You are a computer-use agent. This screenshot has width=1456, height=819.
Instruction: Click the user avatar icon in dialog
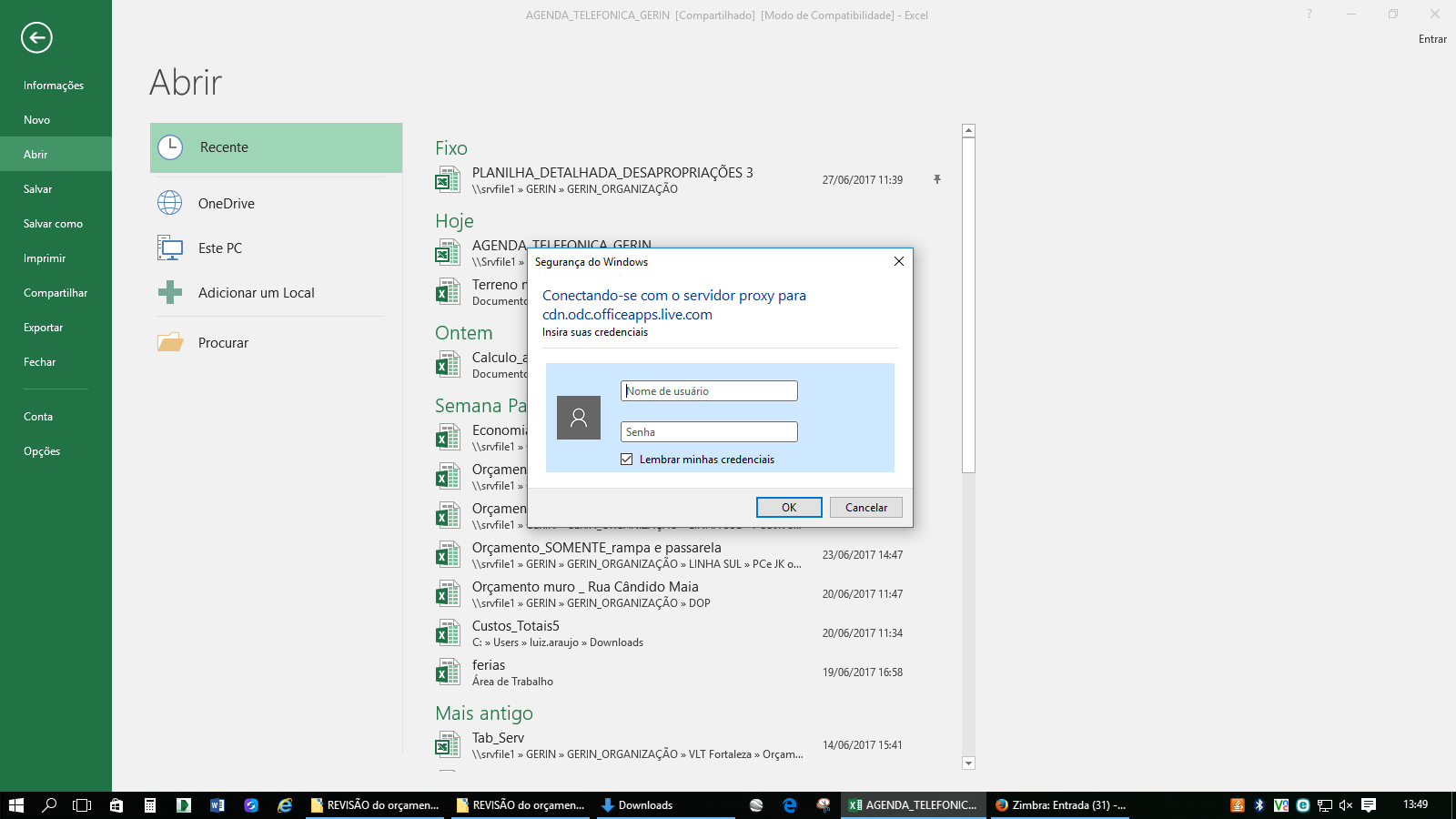tap(579, 418)
